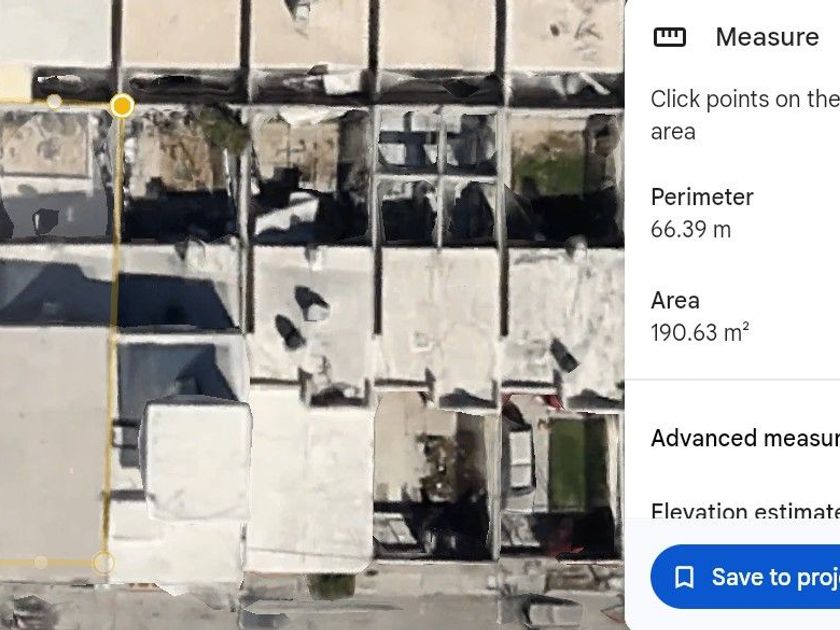The width and height of the screenshot is (840, 630).
Task: Click the Area value 190.63 m²
Action: pos(700,333)
